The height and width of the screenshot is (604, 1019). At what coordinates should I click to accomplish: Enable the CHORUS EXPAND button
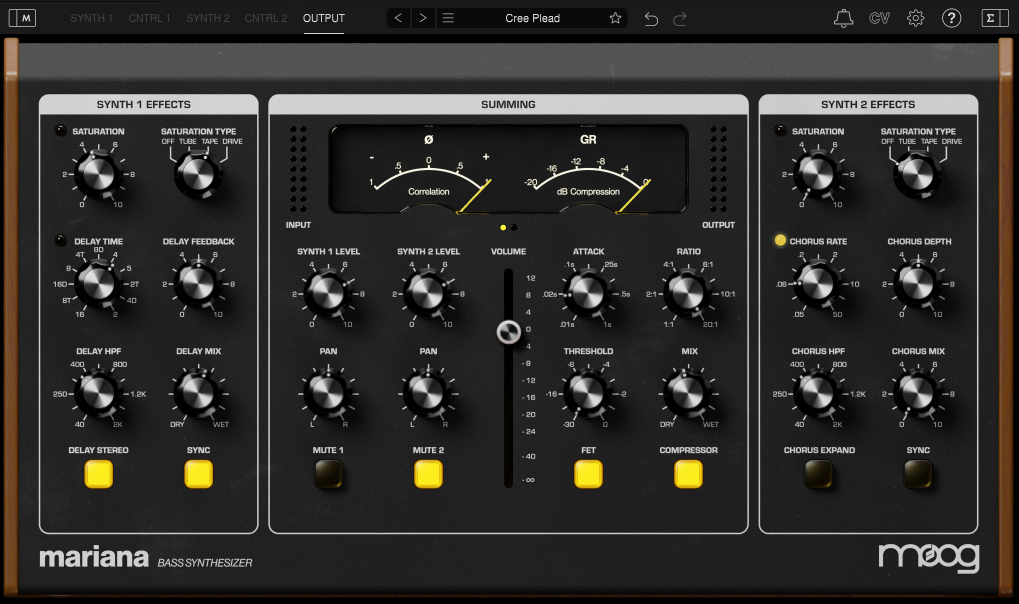818,474
